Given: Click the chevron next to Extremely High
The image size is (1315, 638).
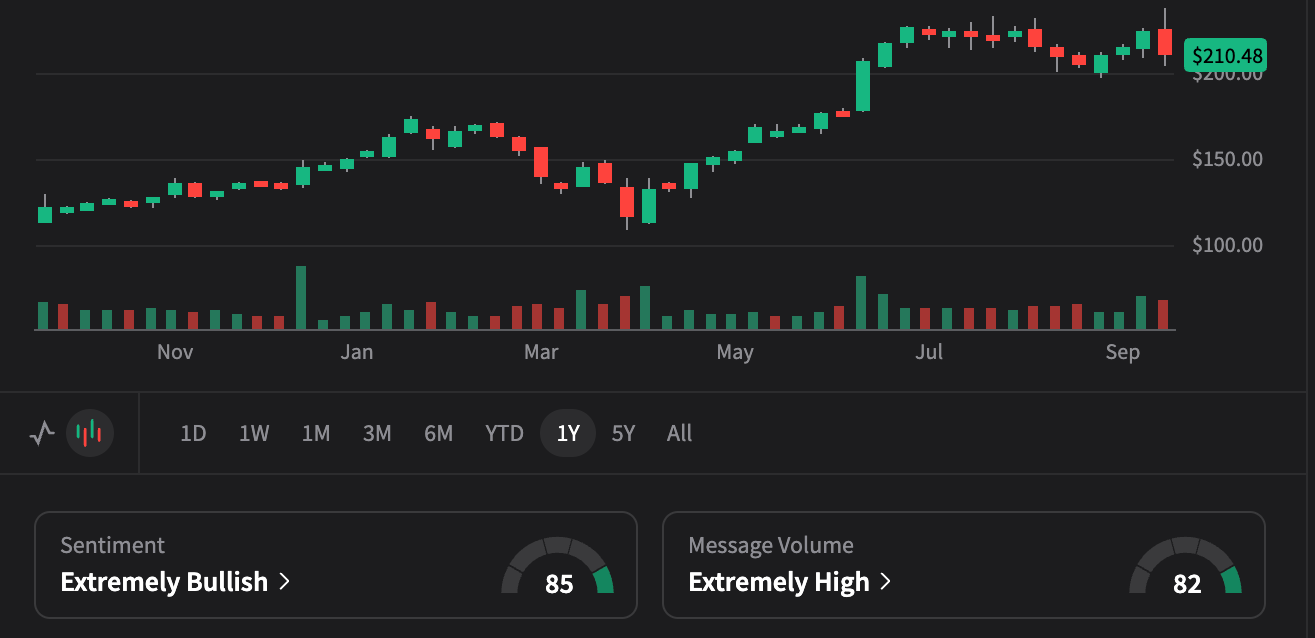Looking at the screenshot, I should pos(885,582).
